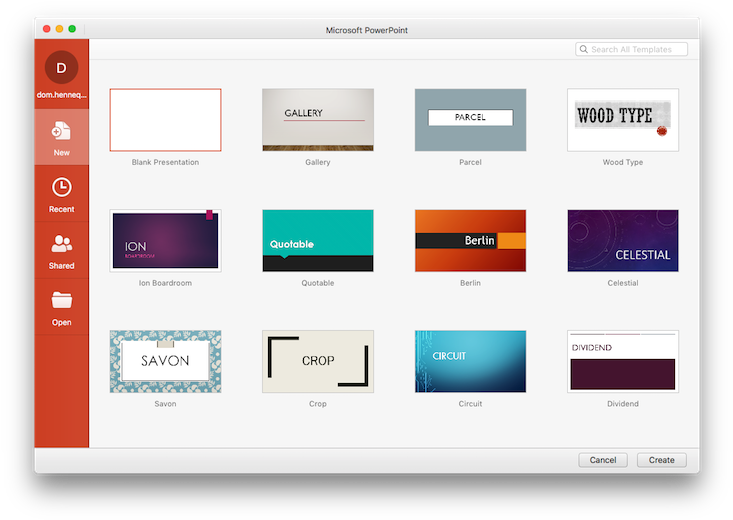Click the New presentation sidebar icon

(61, 131)
